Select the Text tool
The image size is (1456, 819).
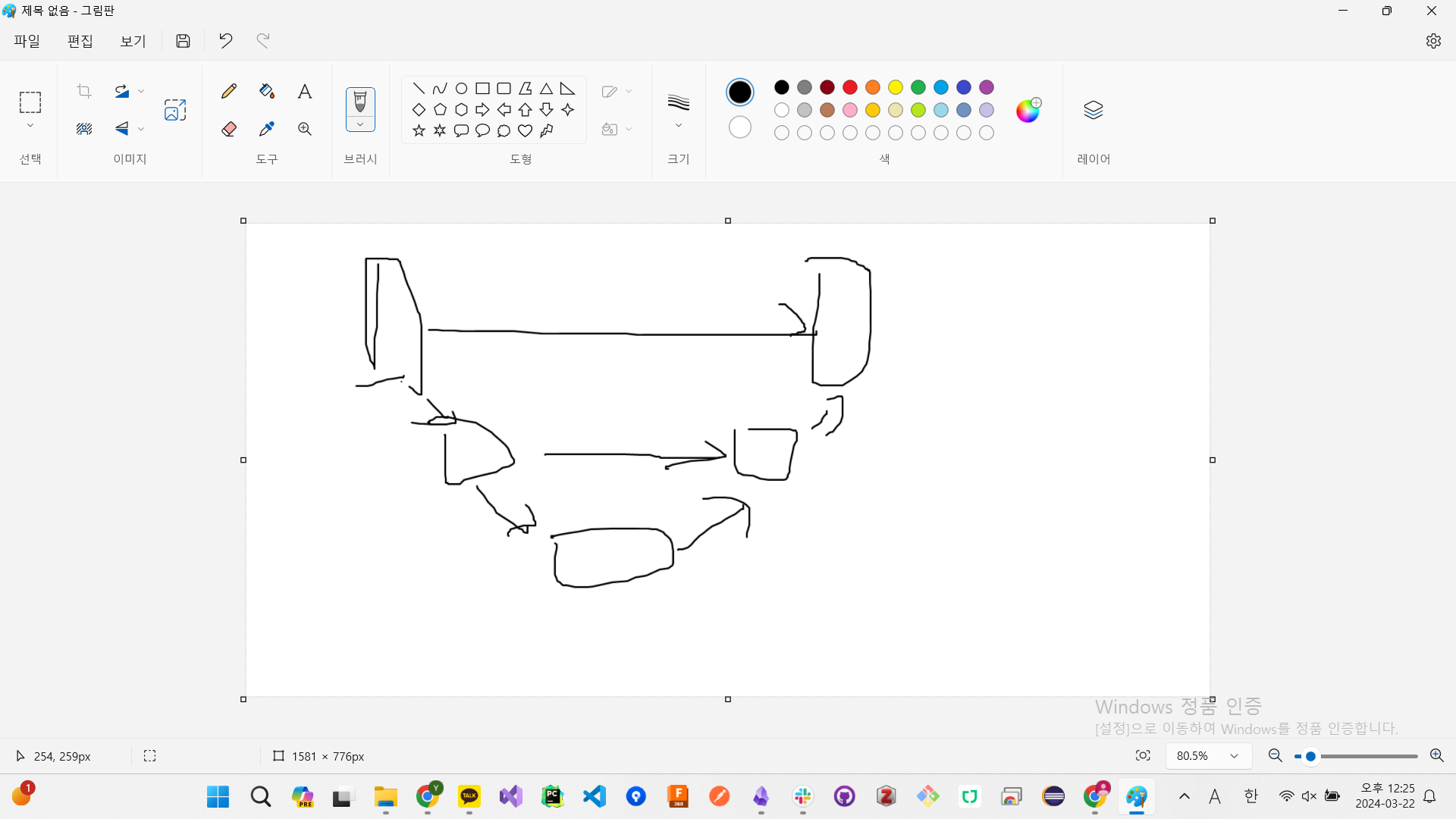click(x=305, y=92)
